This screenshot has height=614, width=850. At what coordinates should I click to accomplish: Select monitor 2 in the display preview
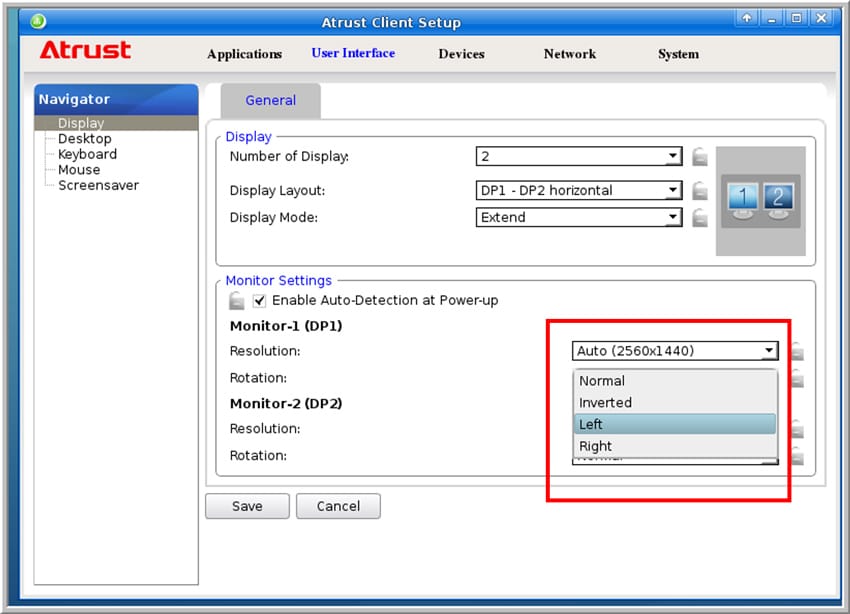tap(778, 200)
